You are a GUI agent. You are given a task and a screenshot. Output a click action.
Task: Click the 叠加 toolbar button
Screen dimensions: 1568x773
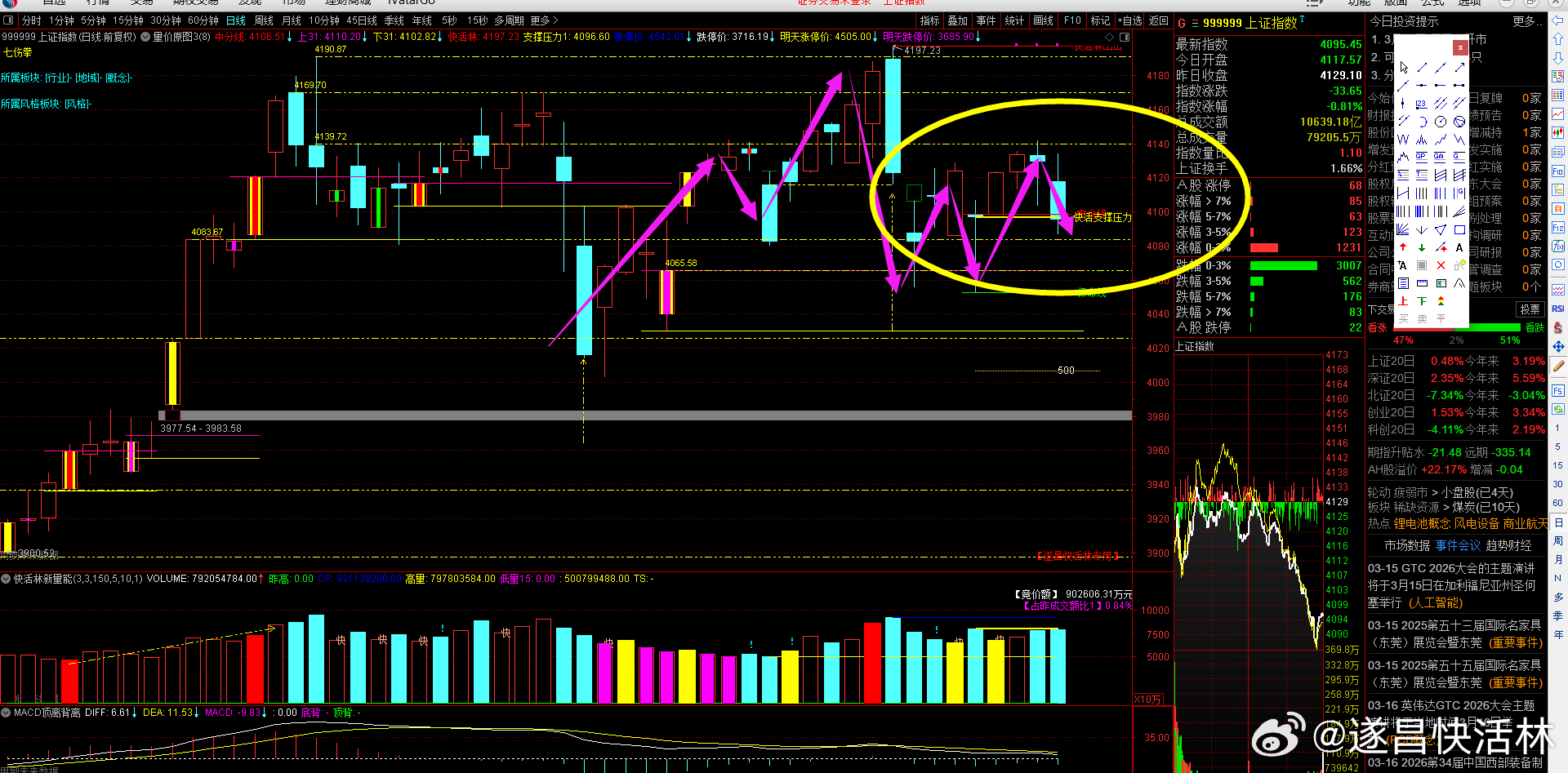click(957, 20)
